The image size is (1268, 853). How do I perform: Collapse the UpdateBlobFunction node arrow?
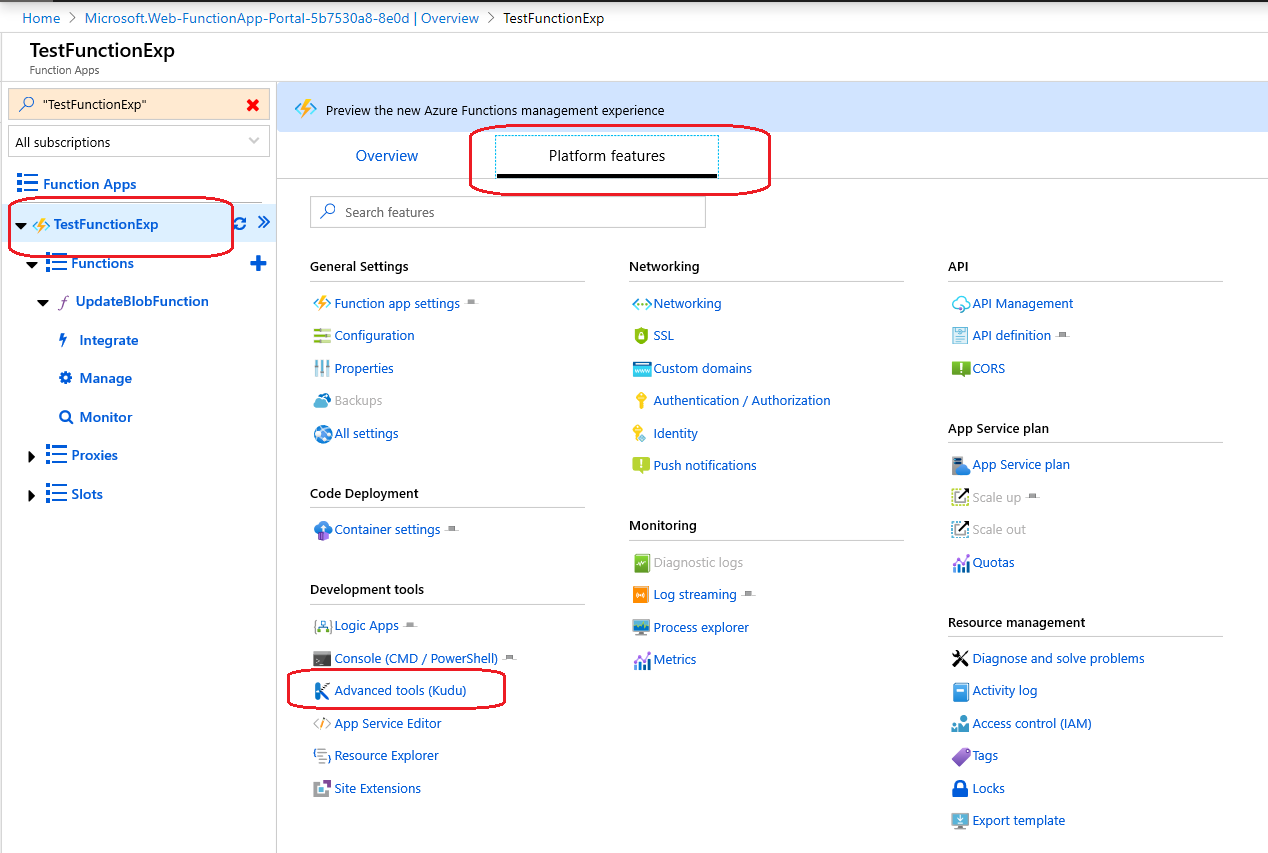42,303
